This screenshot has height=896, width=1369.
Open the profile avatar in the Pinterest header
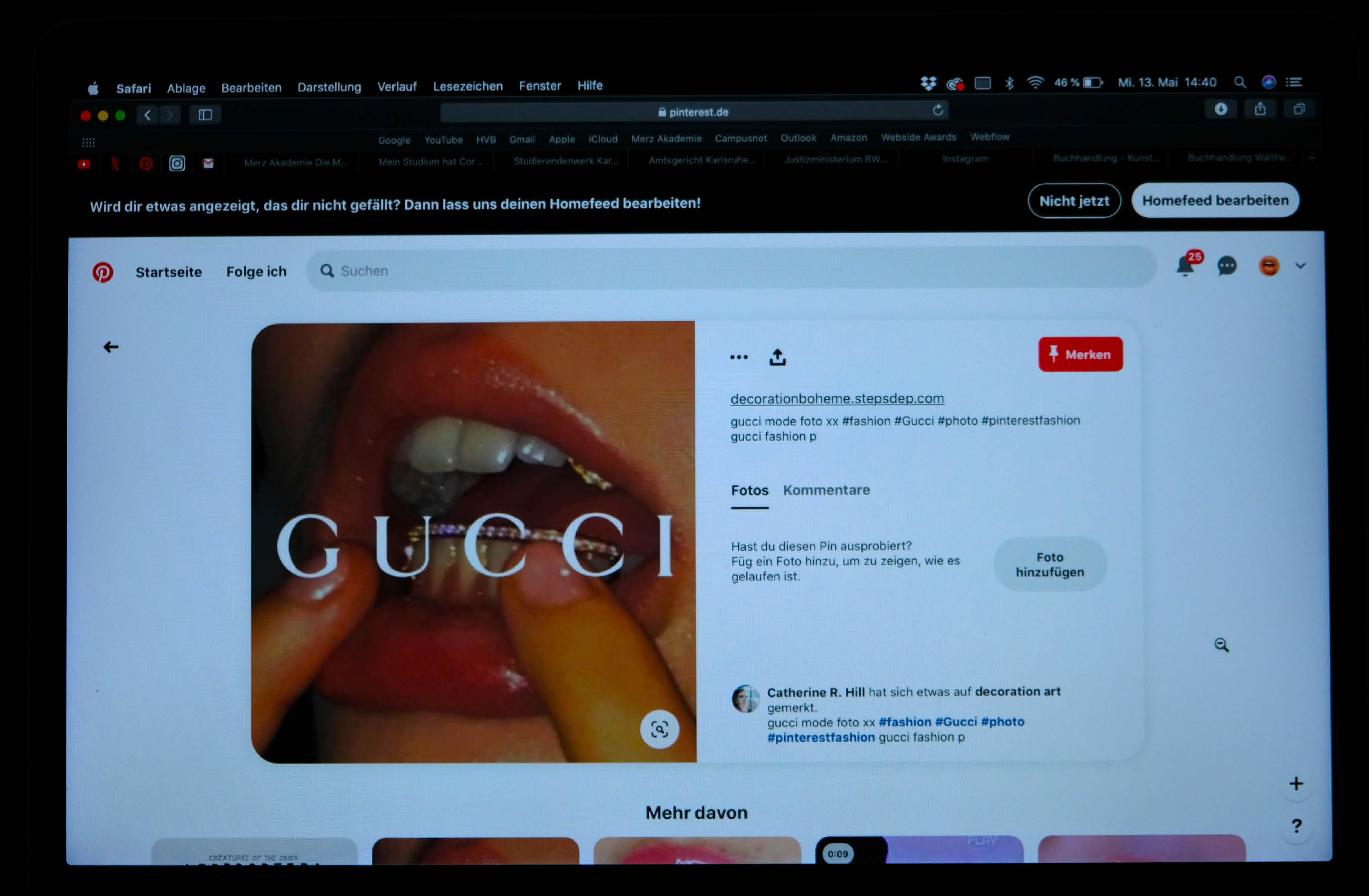(x=1269, y=266)
